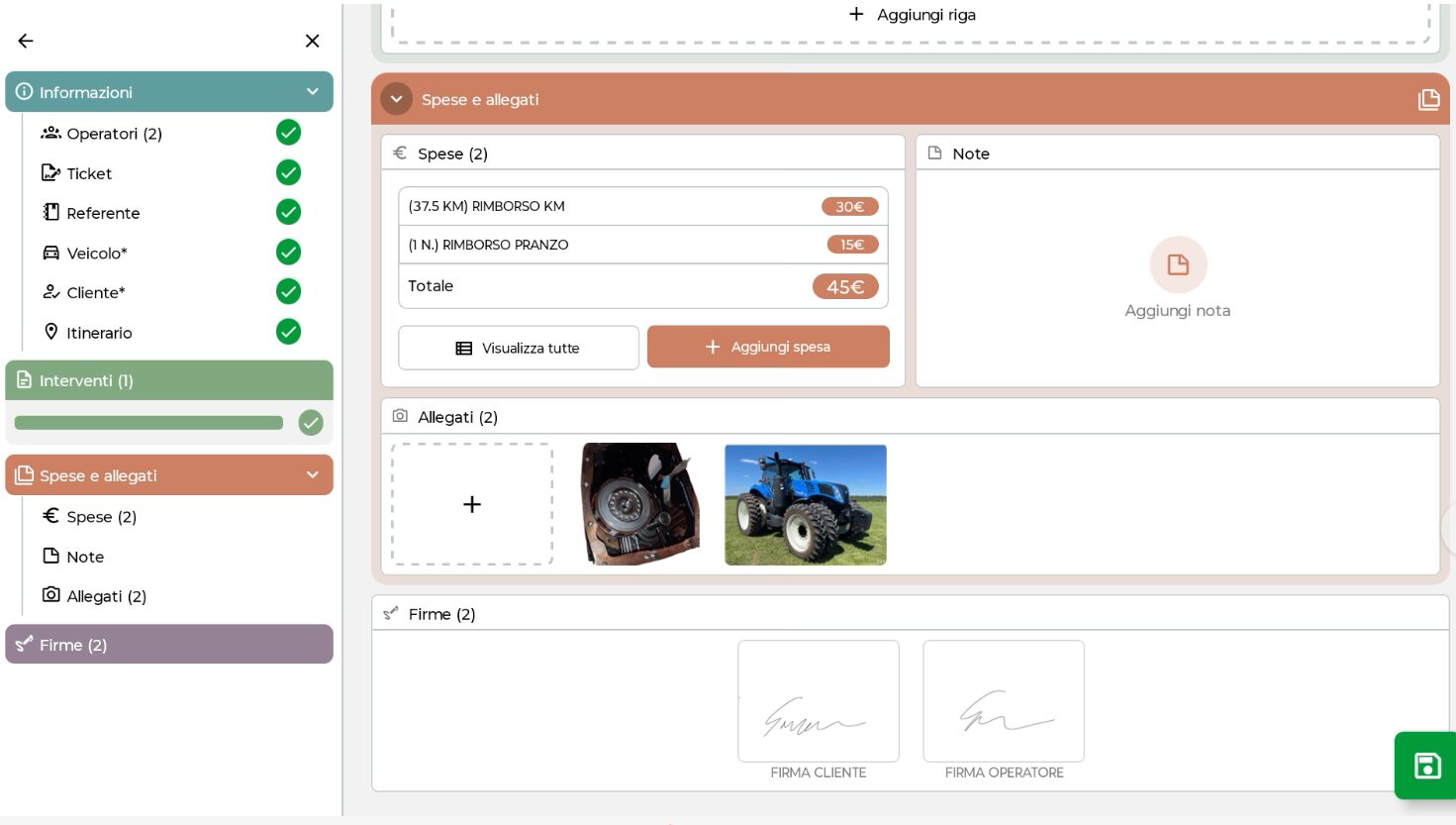Click the Operatori people icon
This screenshot has width=1456, height=825.
pyautogui.click(x=50, y=133)
